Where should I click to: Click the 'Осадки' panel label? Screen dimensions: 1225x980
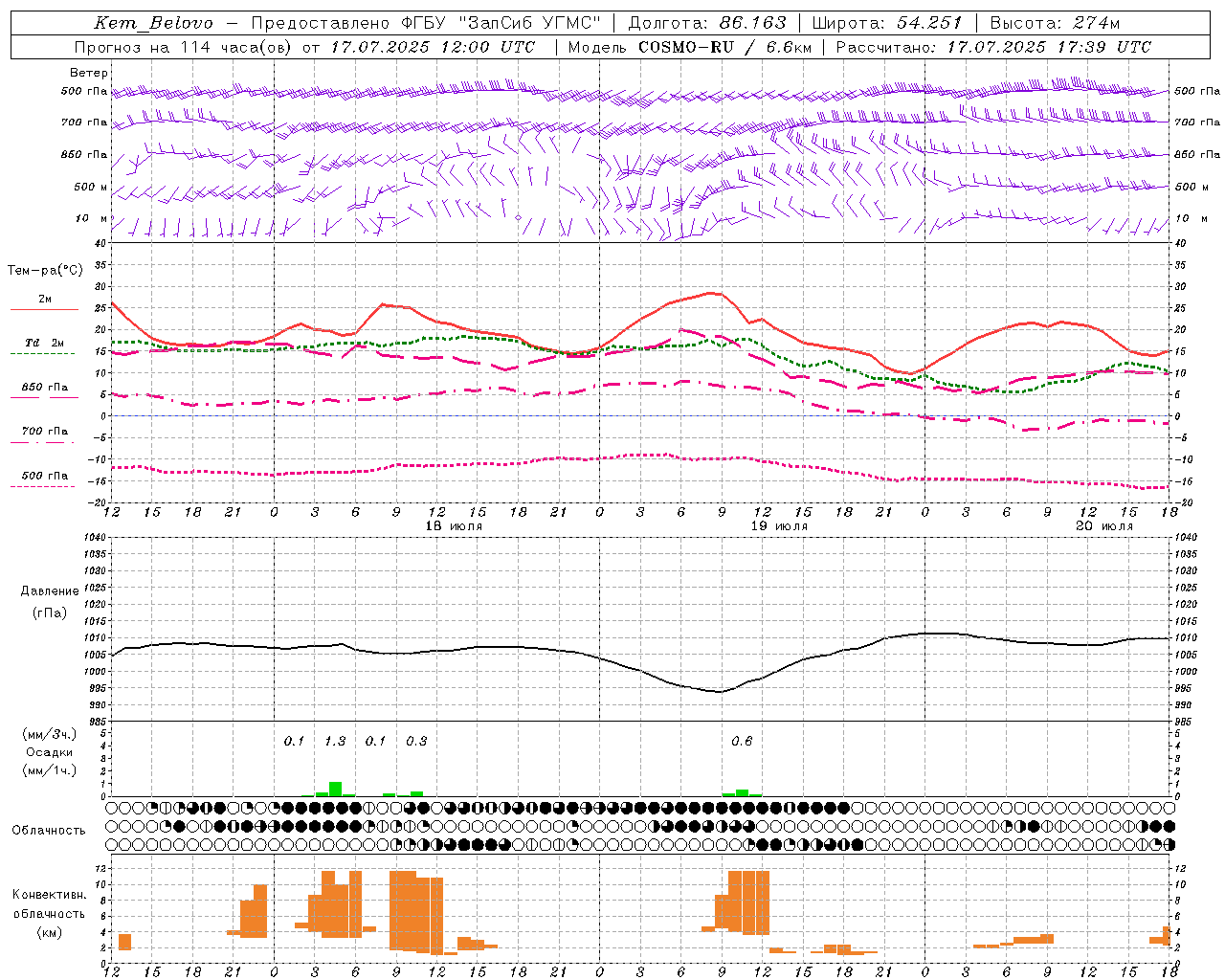tap(50, 752)
